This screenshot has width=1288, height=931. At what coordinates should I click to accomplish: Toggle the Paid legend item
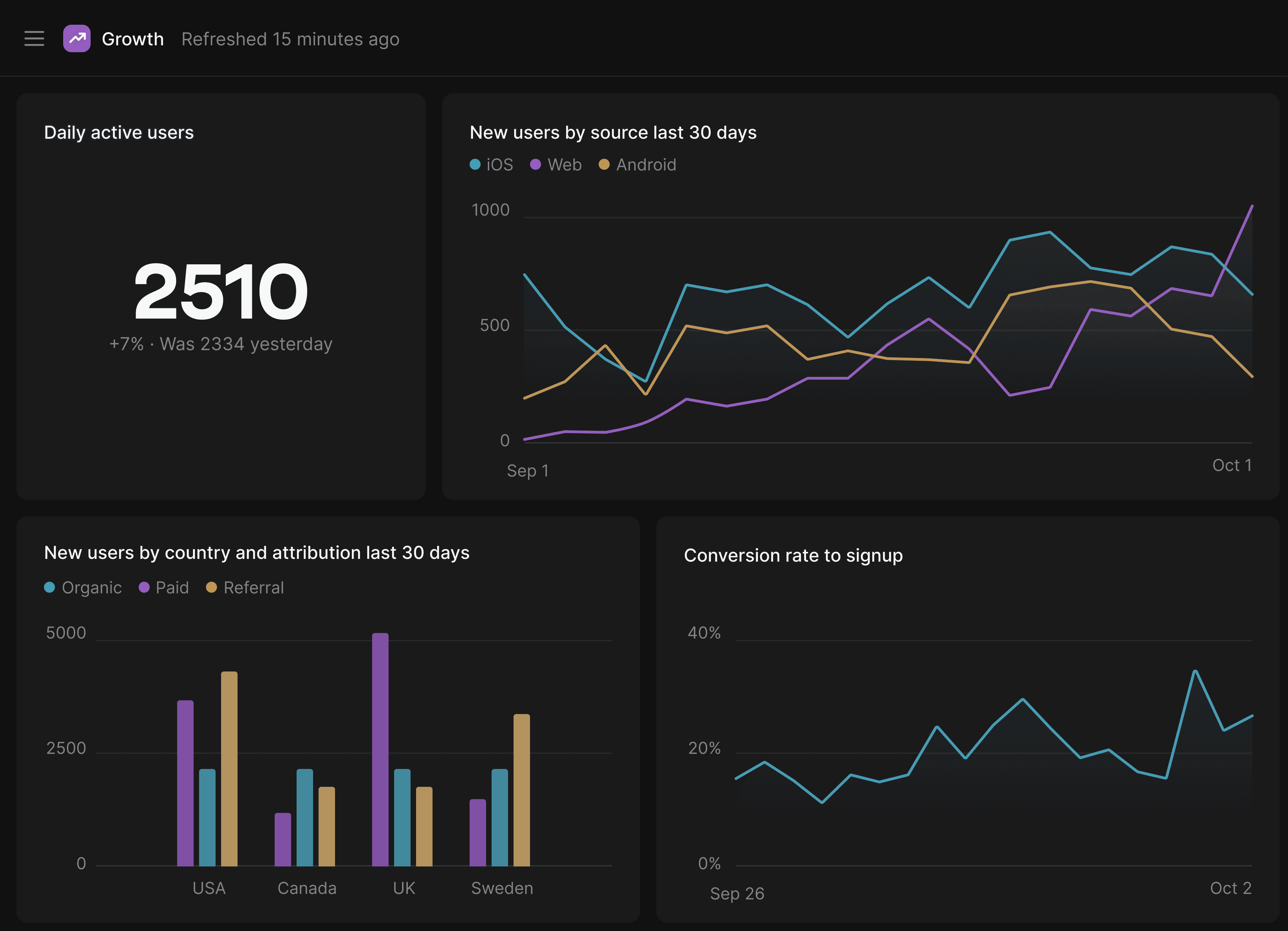[163, 587]
